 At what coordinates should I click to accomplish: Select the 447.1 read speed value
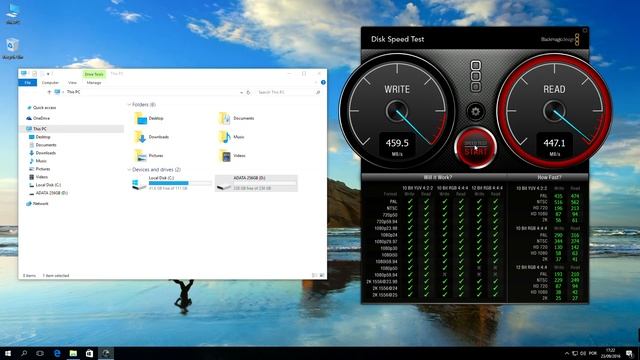554,143
